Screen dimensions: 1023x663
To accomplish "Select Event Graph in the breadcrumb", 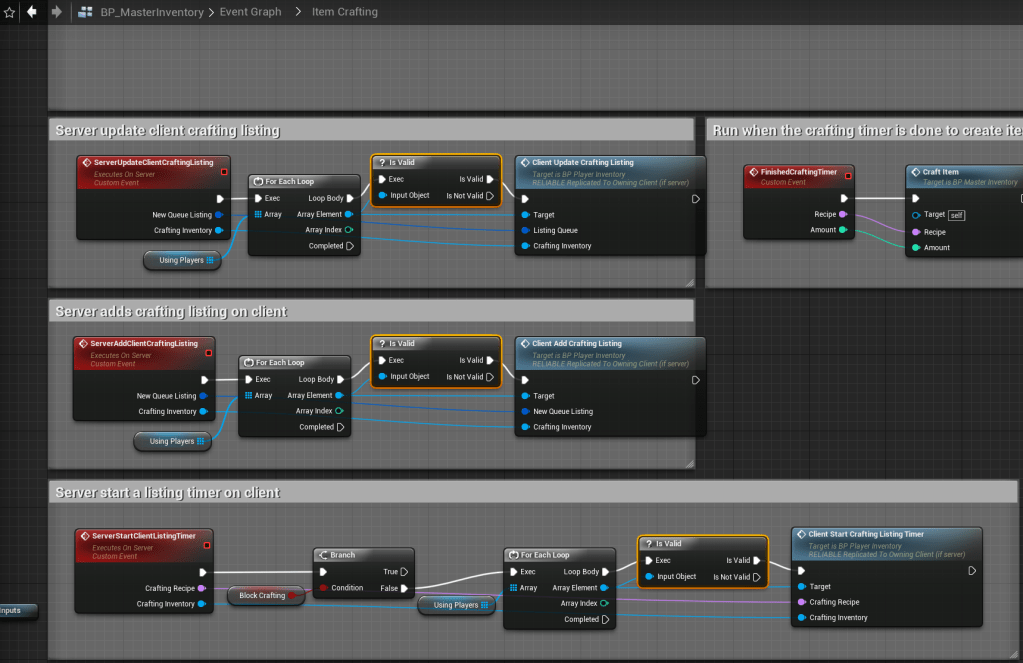I will 250,12.
